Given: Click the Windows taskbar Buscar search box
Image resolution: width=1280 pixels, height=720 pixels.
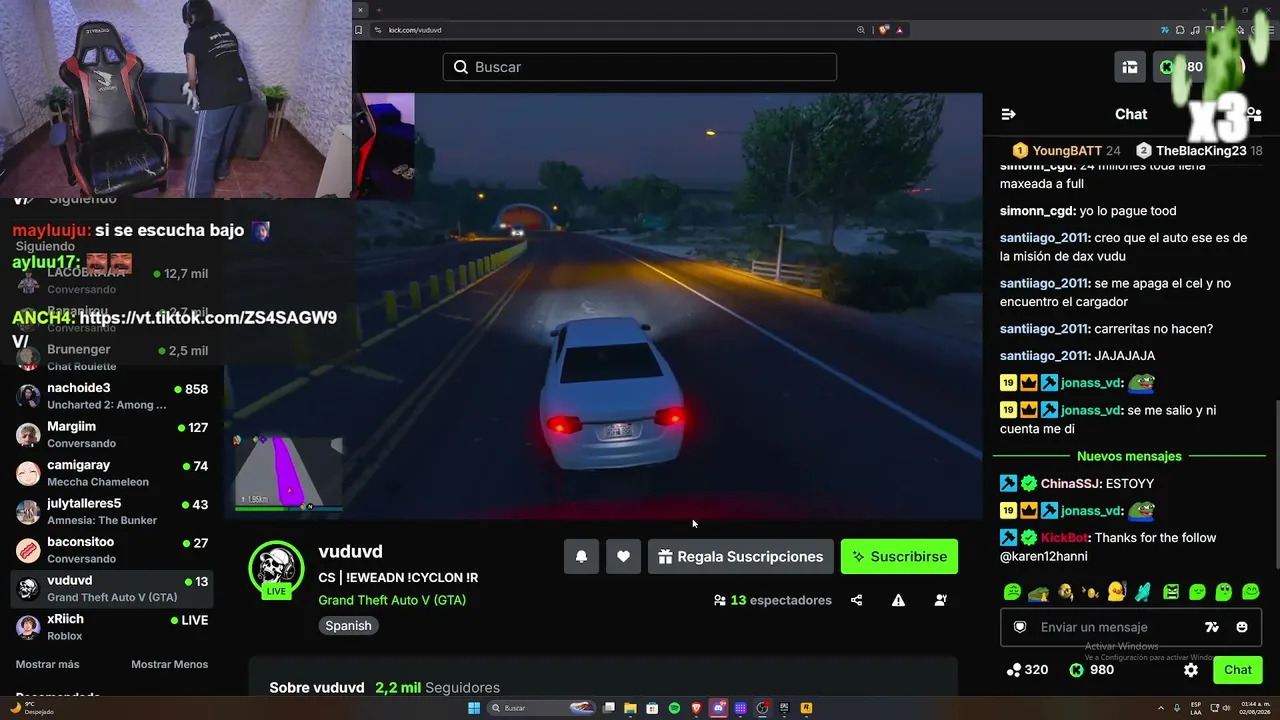Looking at the screenshot, I should (540, 708).
